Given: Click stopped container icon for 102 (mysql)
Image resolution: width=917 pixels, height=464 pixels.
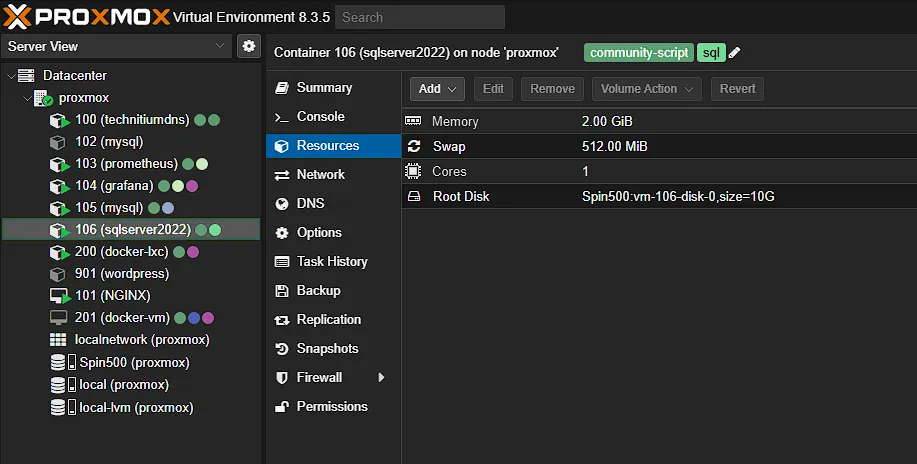Looking at the screenshot, I should [57, 142].
